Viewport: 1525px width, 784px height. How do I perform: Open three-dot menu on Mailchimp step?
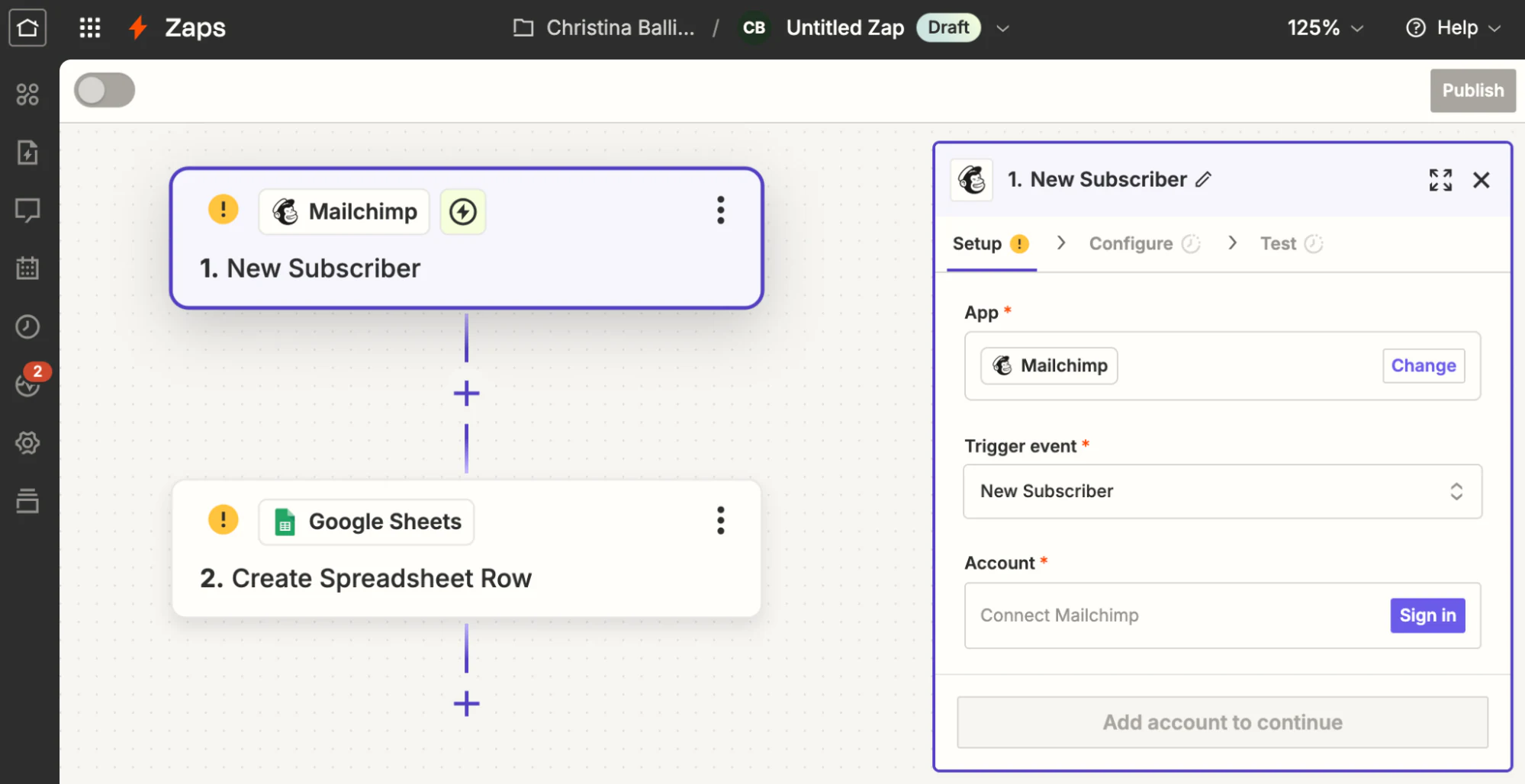[720, 210]
